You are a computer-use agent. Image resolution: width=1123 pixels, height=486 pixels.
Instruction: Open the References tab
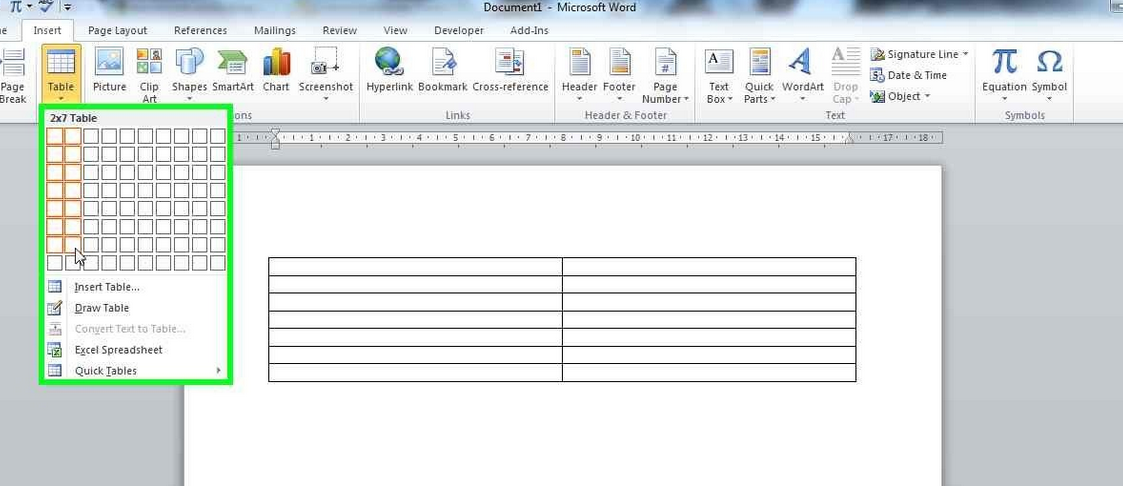point(200,30)
